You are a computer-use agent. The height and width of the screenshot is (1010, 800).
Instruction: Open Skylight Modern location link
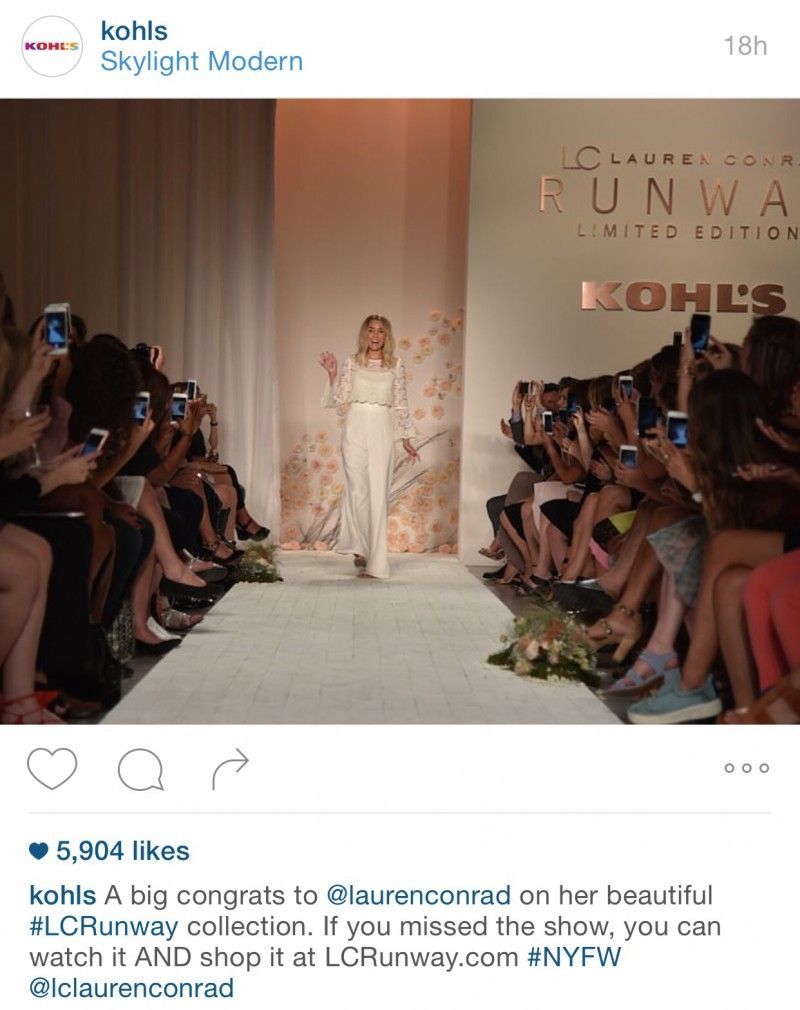click(202, 62)
